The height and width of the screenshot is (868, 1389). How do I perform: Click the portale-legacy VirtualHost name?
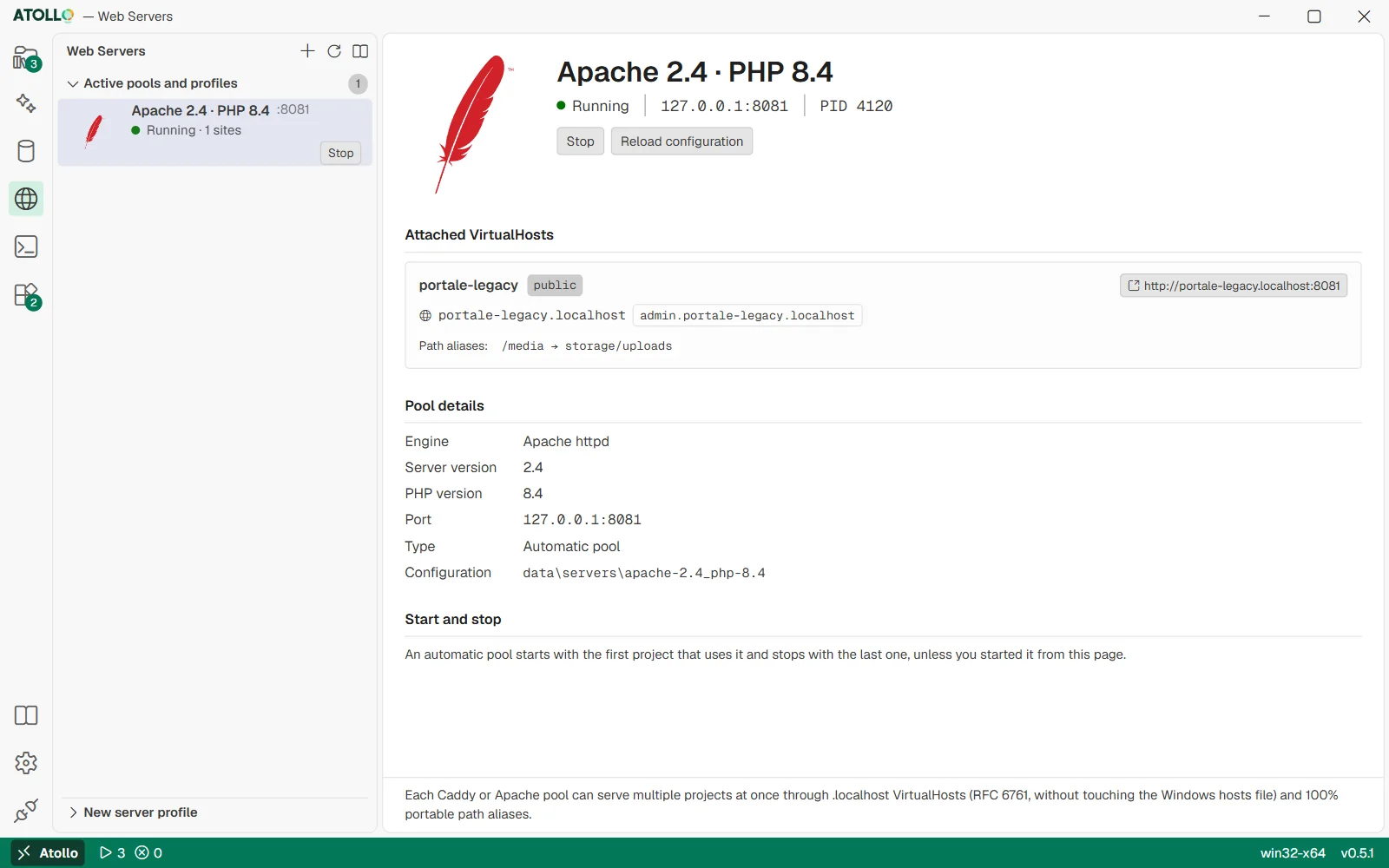click(468, 286)
